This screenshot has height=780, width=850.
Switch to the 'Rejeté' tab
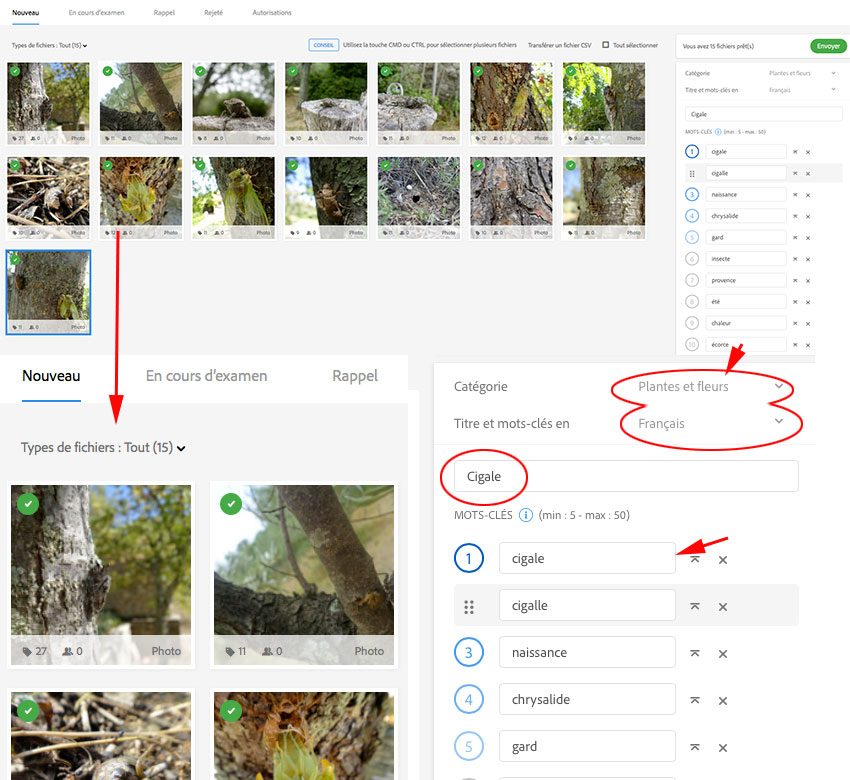(x=214, y=12)
